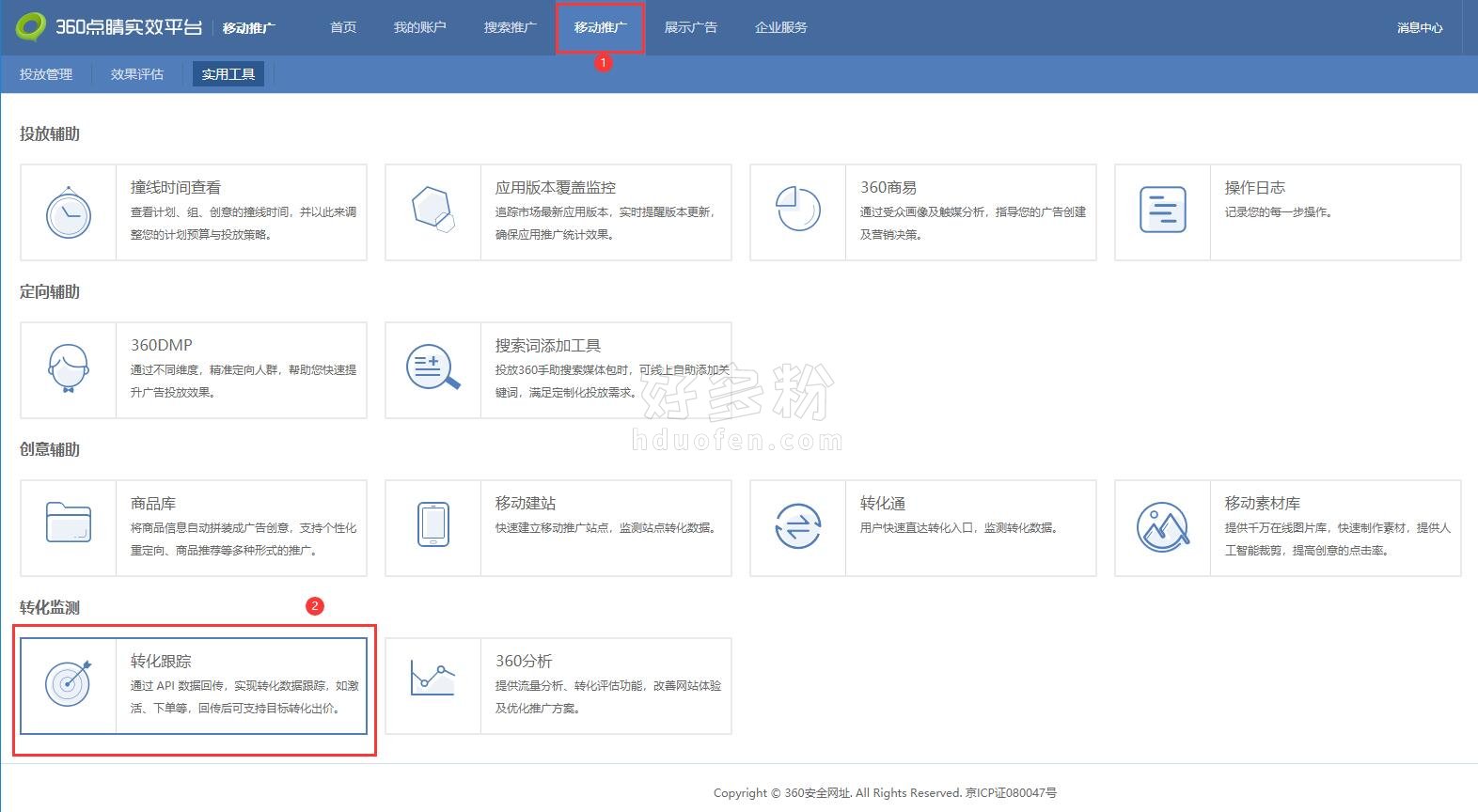Open 消息中心 in the header
This screenshot has height=812, width=1478.
tap(1419, 28)
